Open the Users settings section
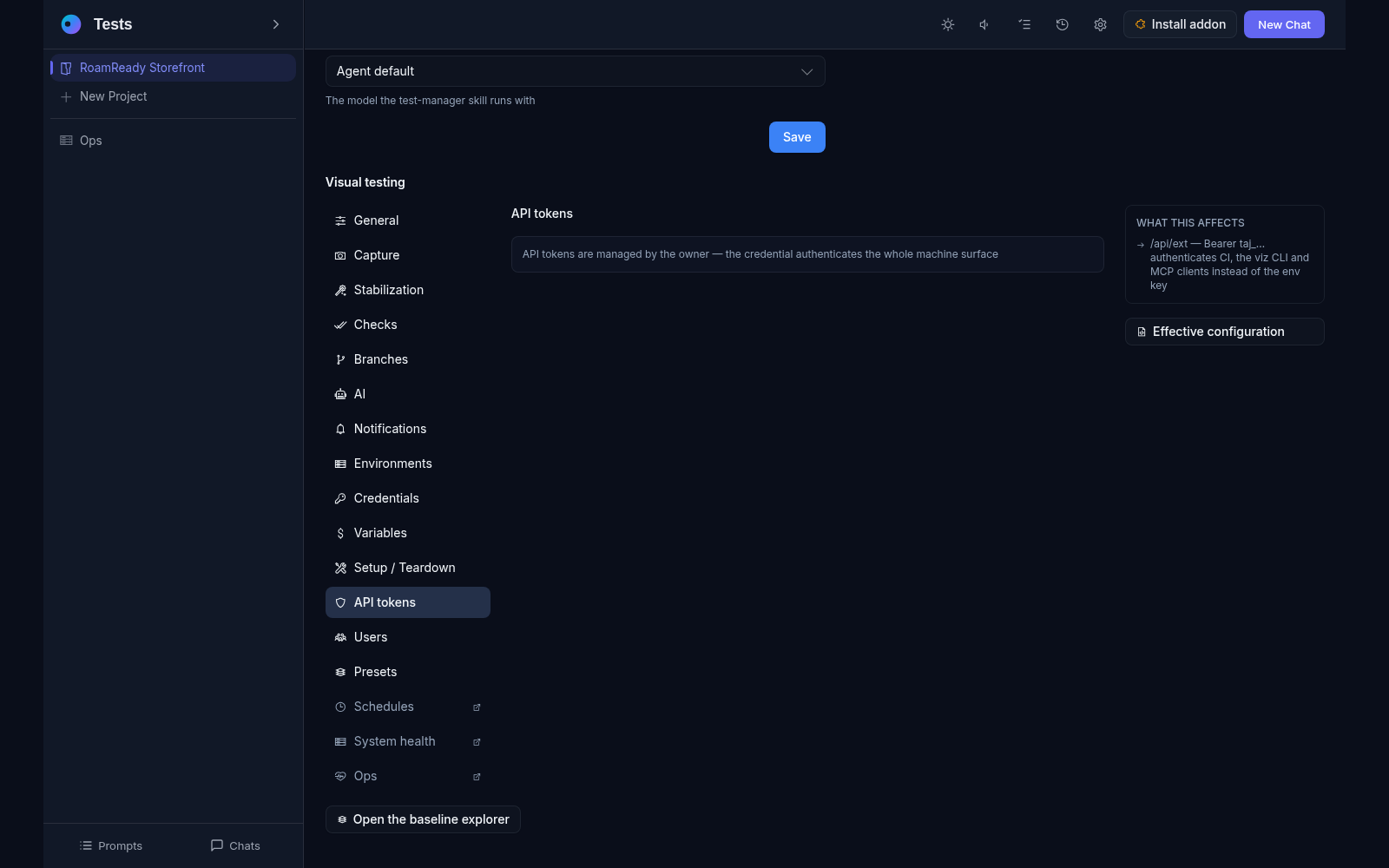The width and height of the screenshot is (1389, 868). [408, 637]
